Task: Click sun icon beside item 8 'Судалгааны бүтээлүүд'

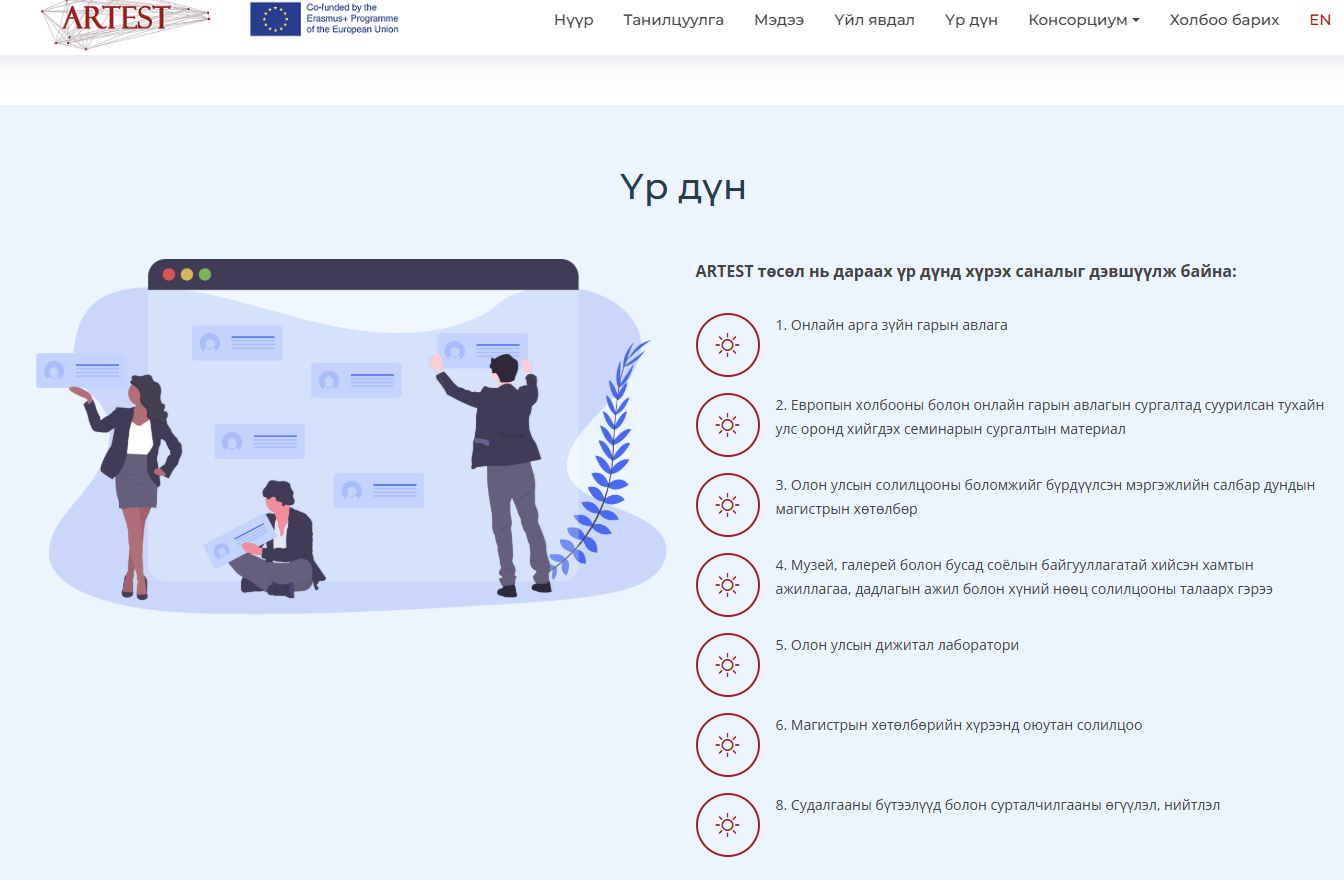Action: [728, 825]
